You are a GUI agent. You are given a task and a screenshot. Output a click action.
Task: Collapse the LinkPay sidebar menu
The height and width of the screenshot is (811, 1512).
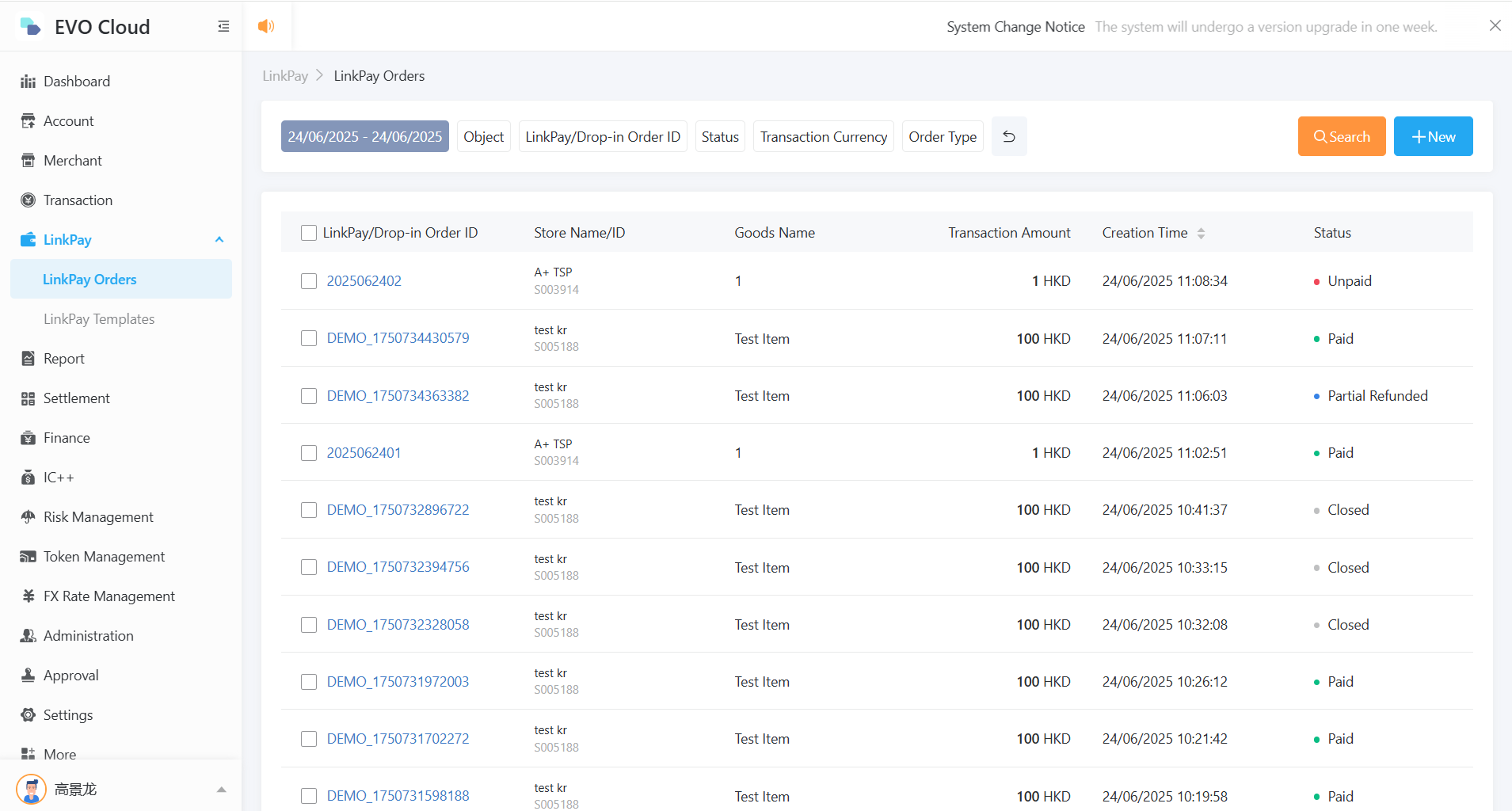tap(219, 240)
